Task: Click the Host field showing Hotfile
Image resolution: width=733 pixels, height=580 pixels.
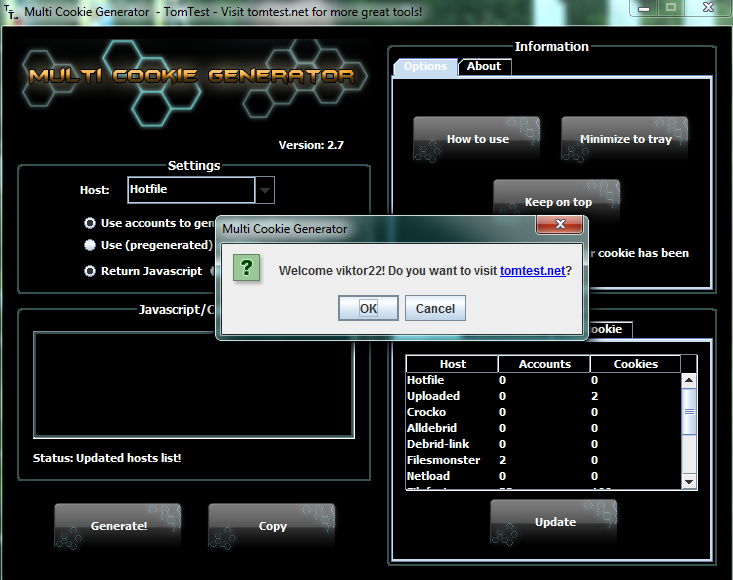Action: (192, 190)
